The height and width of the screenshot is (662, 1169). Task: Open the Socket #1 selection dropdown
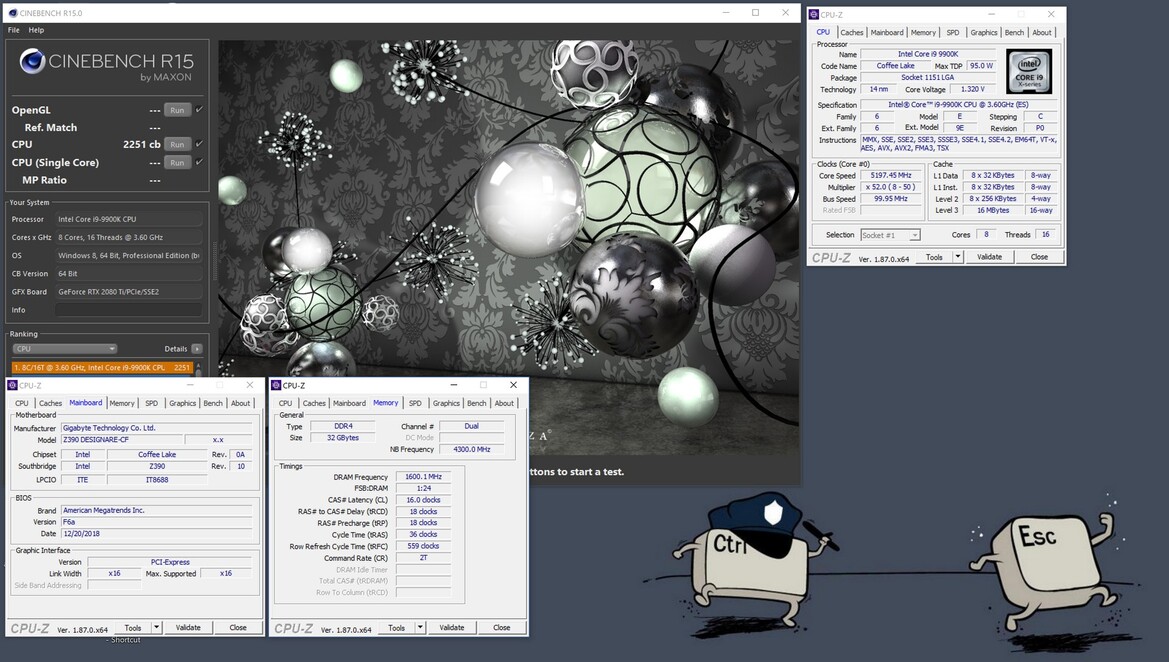[x=890, y=235]
